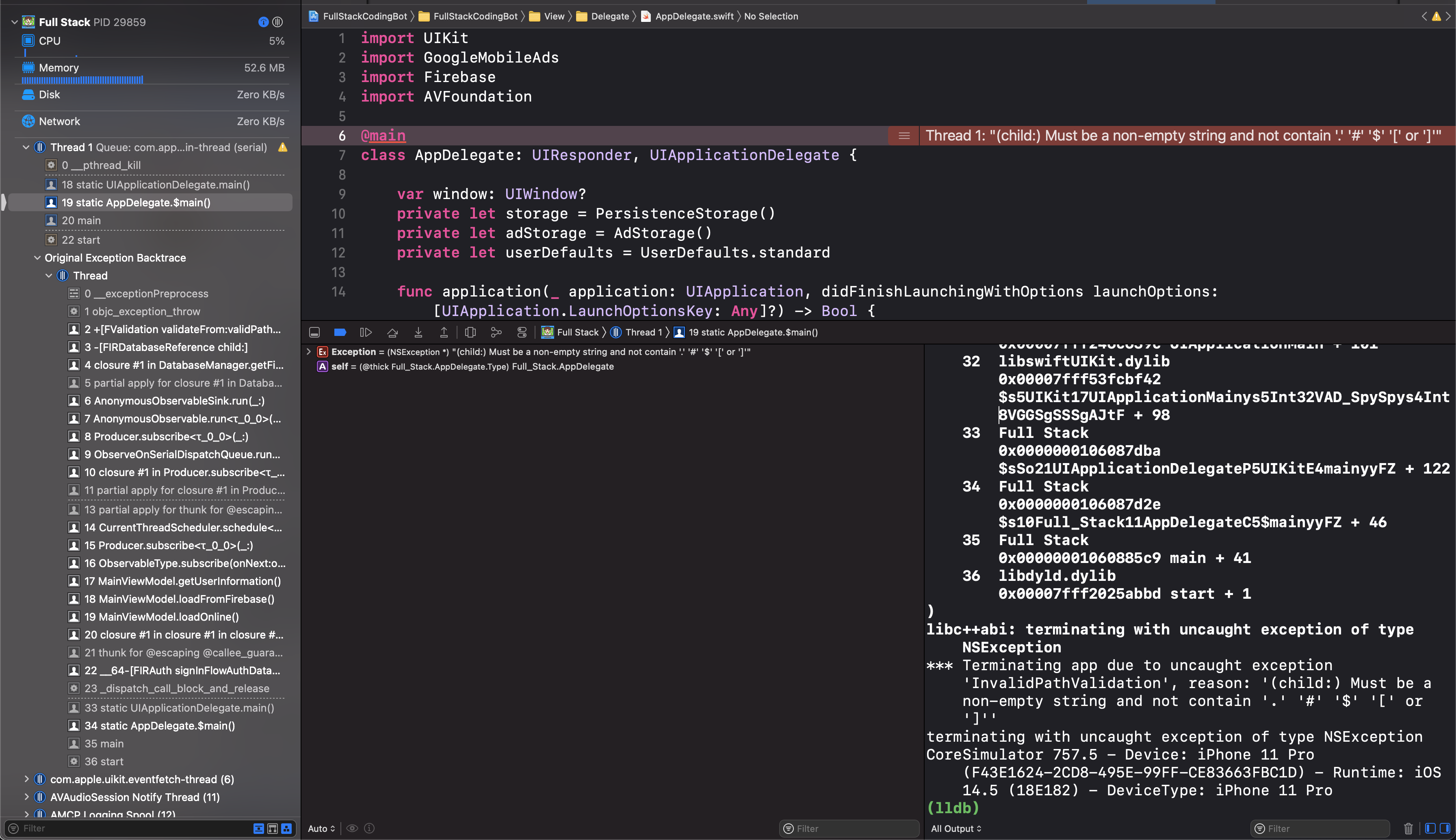Click the Step Over button
Viewport: 1456px width, 840px height.
(392, 332)
